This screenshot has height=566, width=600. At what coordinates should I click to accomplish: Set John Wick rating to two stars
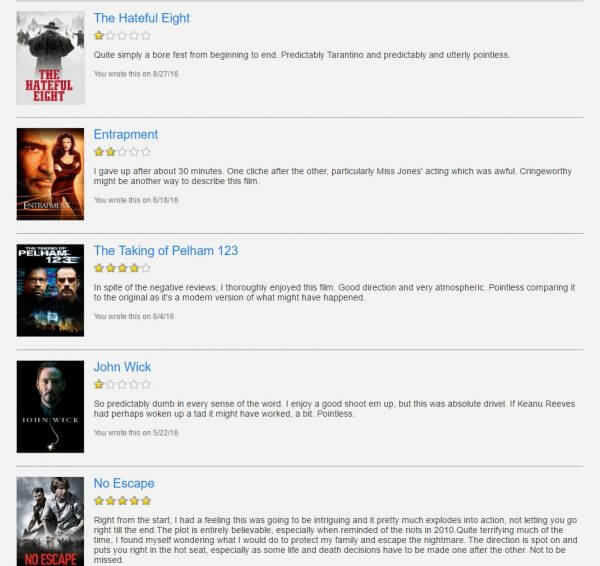tap(111, 385)
